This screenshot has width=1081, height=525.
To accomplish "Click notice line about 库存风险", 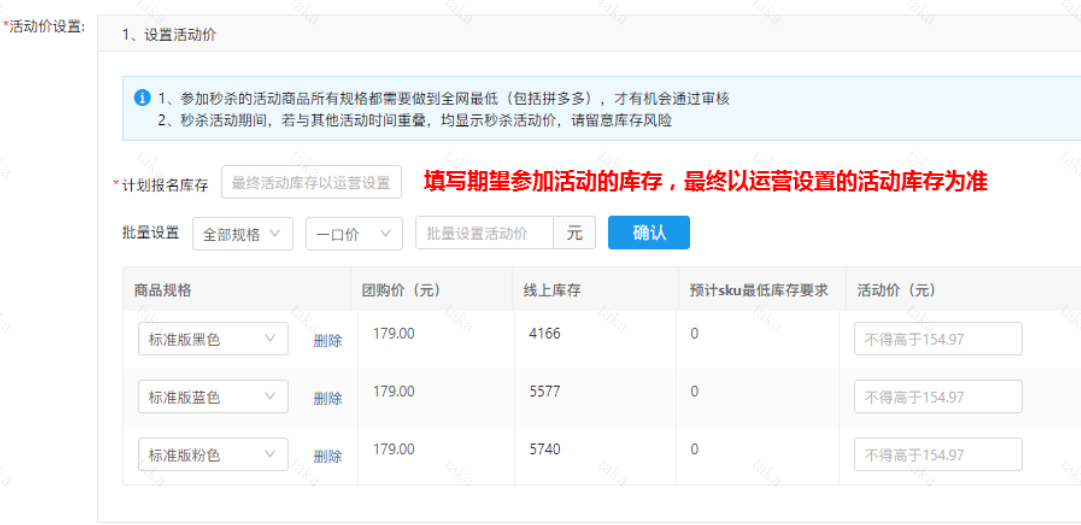I will coord(414,120).
